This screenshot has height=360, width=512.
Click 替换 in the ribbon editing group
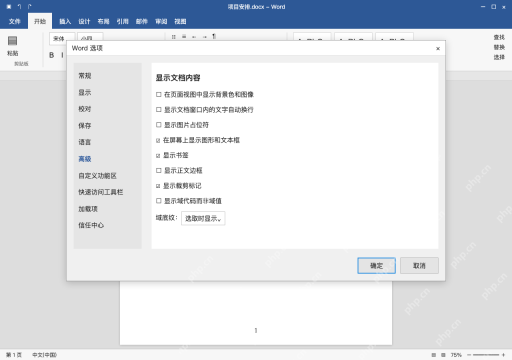point(499,47)
